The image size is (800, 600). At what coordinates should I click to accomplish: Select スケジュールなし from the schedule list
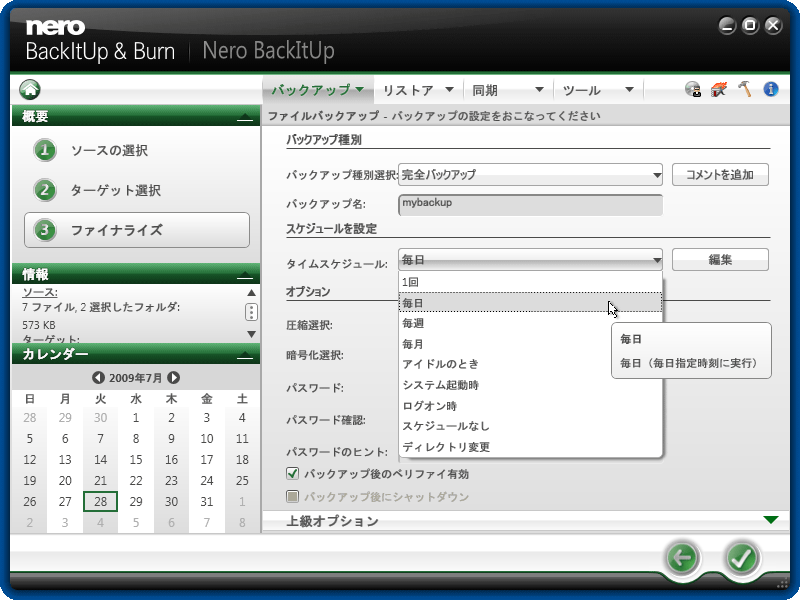click(530, 426)
